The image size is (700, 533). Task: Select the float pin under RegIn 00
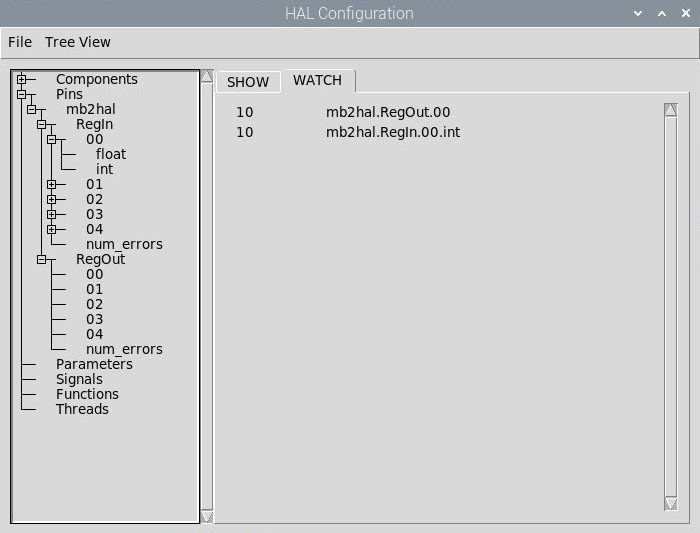[111, 155]
